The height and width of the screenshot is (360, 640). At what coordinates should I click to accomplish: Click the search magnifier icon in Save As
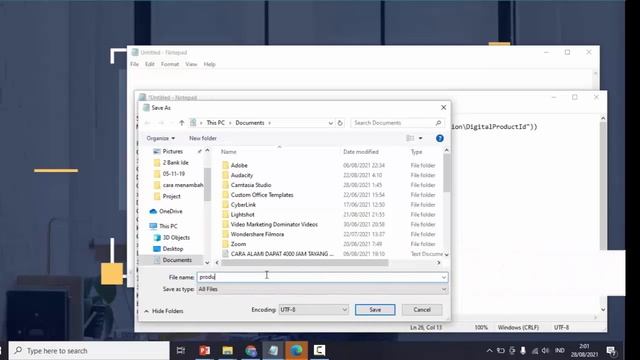(x=438, y=123)
